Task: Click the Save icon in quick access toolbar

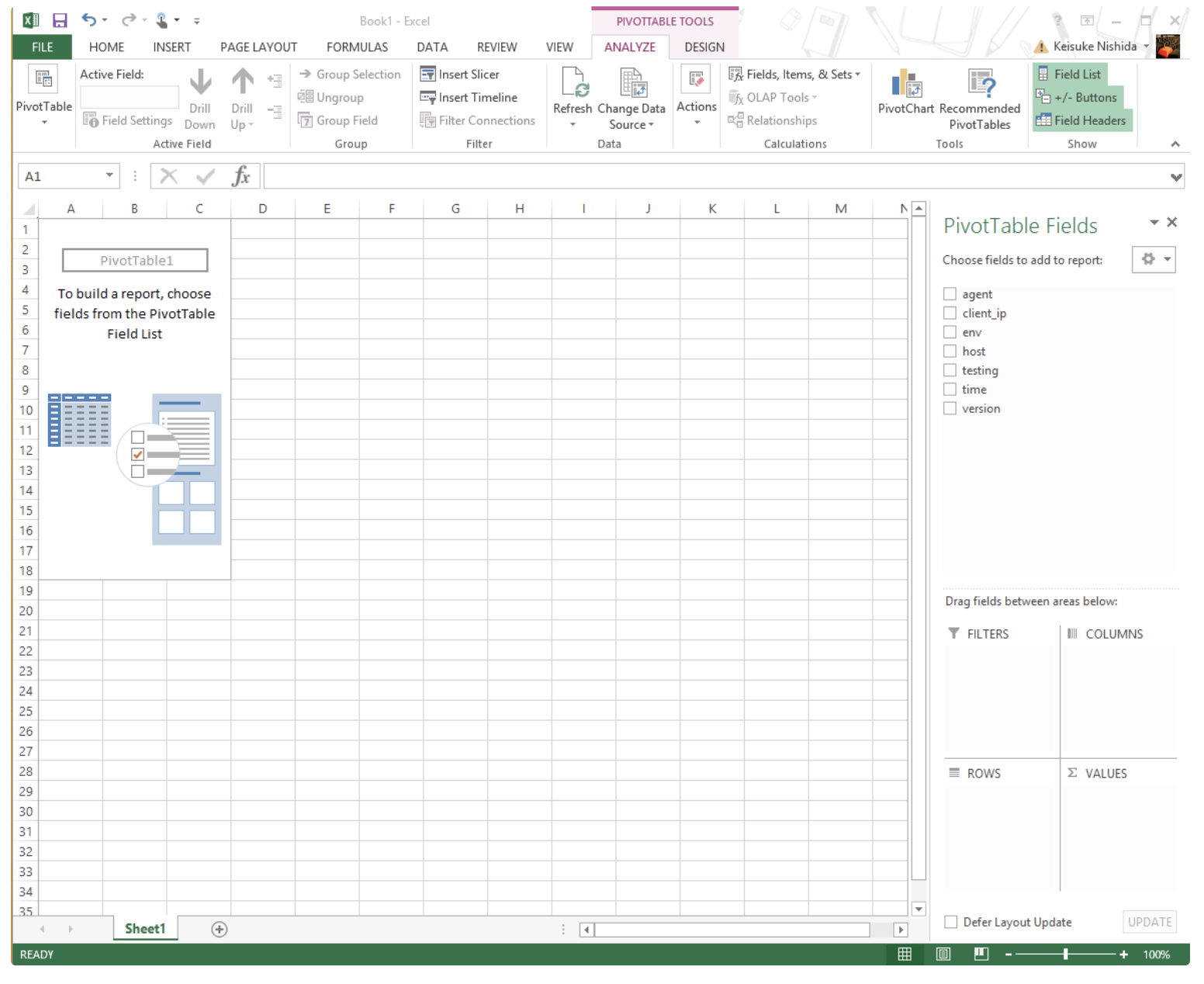Action: click(x=60, y=21)
